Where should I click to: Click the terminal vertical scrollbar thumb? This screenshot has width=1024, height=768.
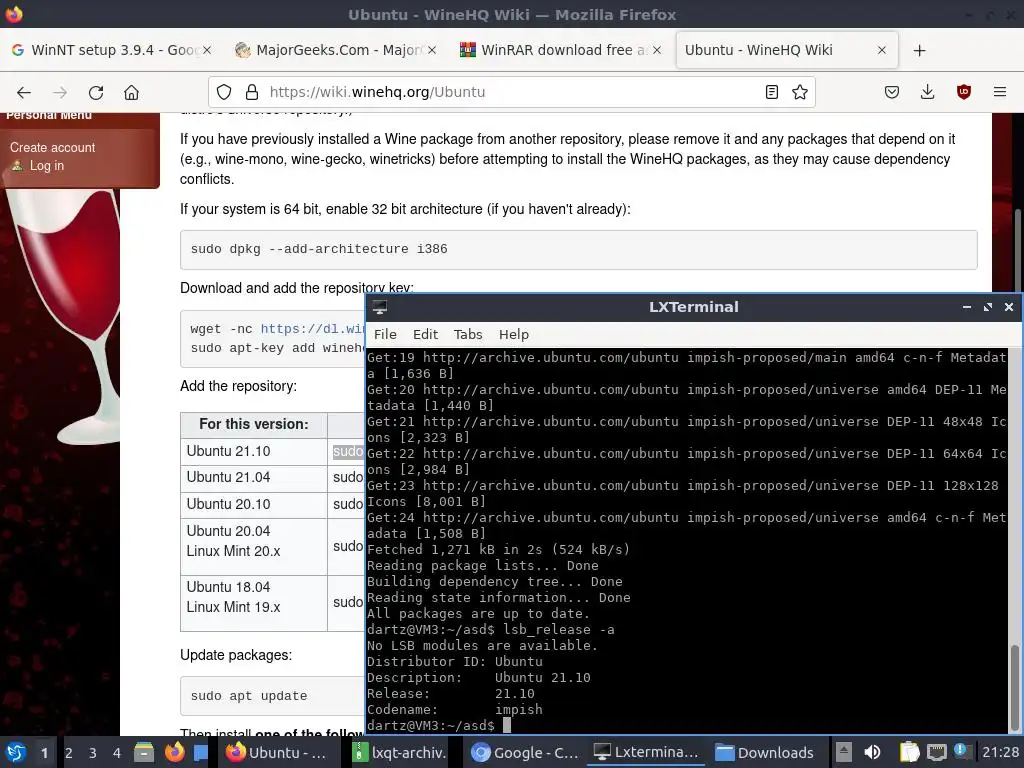click(1014, 687)
